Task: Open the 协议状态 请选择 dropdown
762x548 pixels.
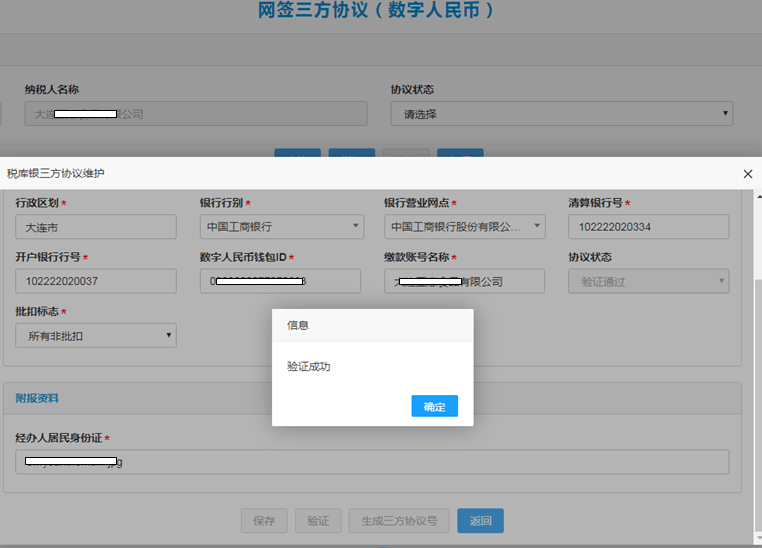Action: [562, 114]
